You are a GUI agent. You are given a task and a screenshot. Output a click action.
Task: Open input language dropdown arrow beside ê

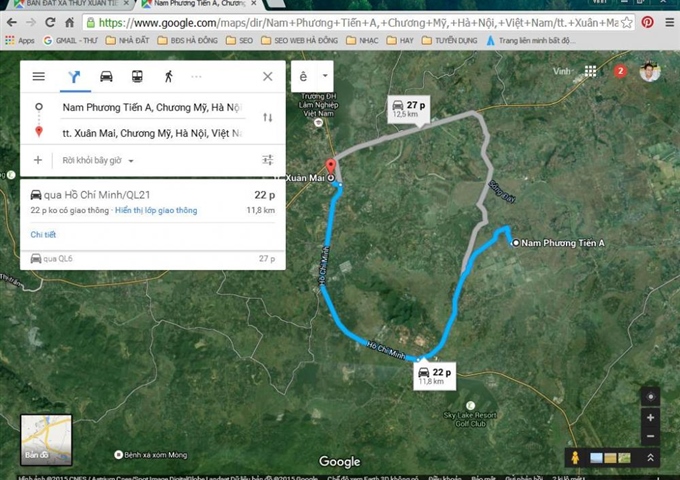pyautogui.click(x=326, y=76)
